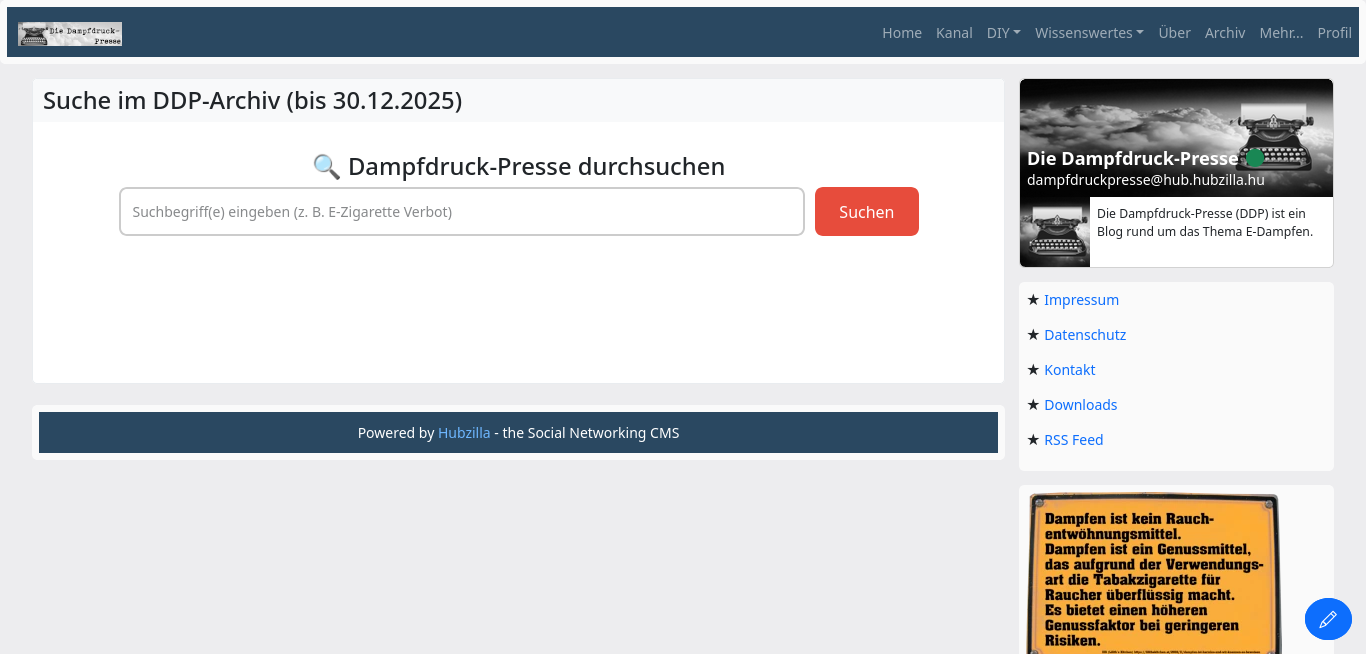This screenshot has height=654, width=1366.
Task: Open the orange Dampfen sign image
Action: (1153, 572)
